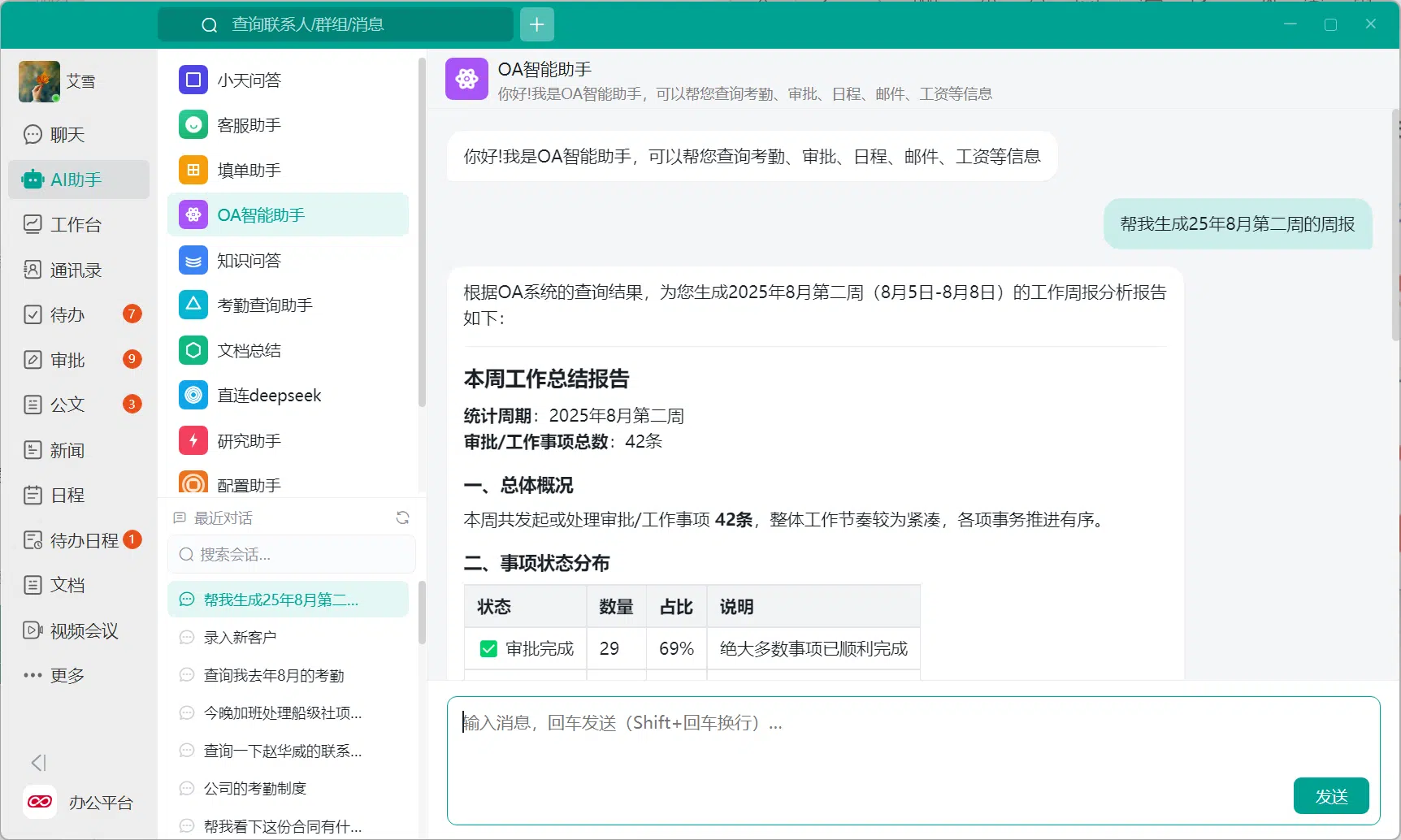Go to 聊天 in sidebar
Viewport: 1401px width, 840px height.
click(79, 134)
